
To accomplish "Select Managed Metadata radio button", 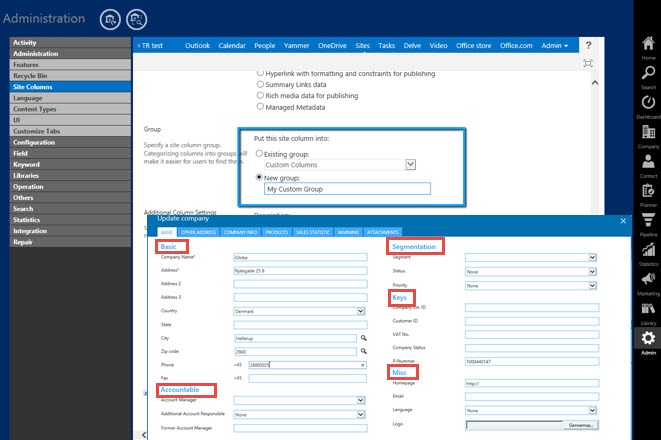I will pyautogui.click(x=260, y=107).
